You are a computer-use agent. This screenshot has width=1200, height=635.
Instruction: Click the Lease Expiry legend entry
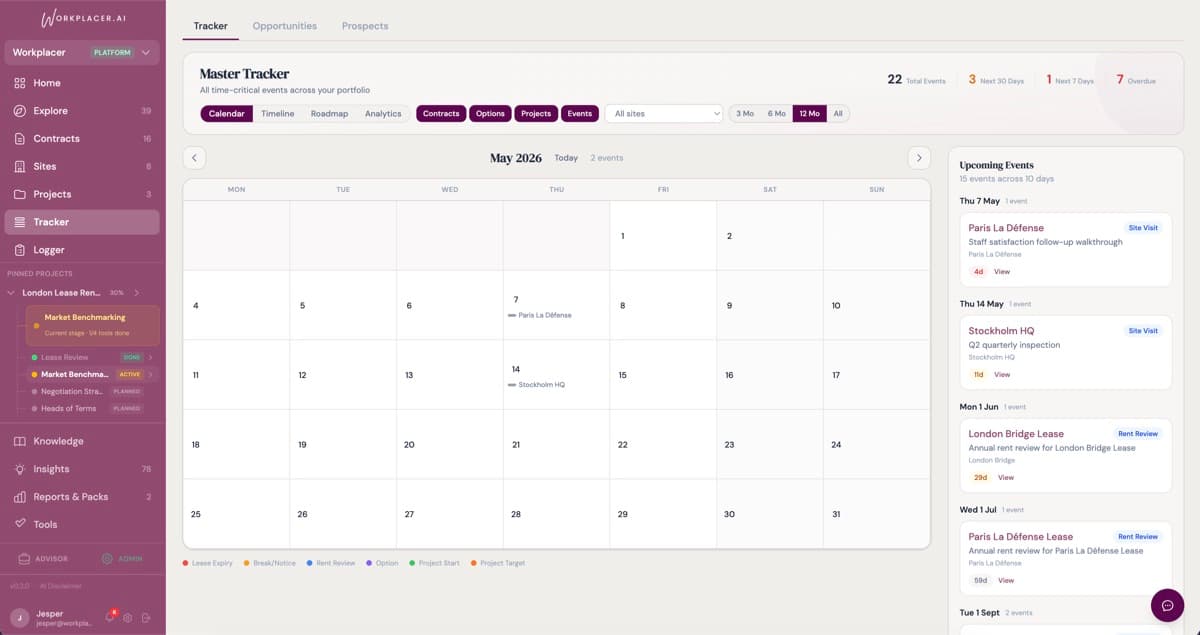[x=208, y=563]
